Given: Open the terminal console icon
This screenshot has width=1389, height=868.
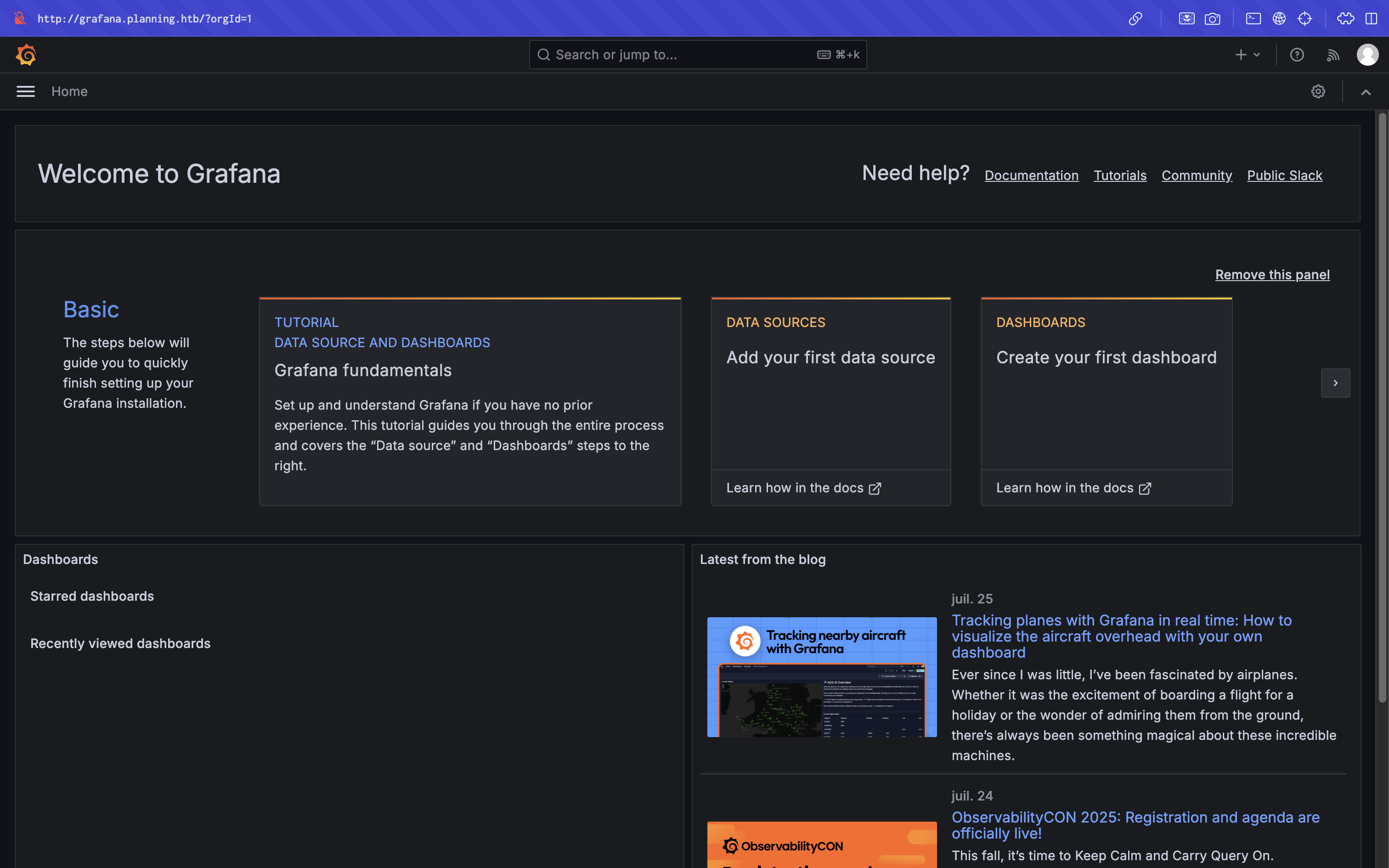Looking at the screenshot, I should [1253, 18].
